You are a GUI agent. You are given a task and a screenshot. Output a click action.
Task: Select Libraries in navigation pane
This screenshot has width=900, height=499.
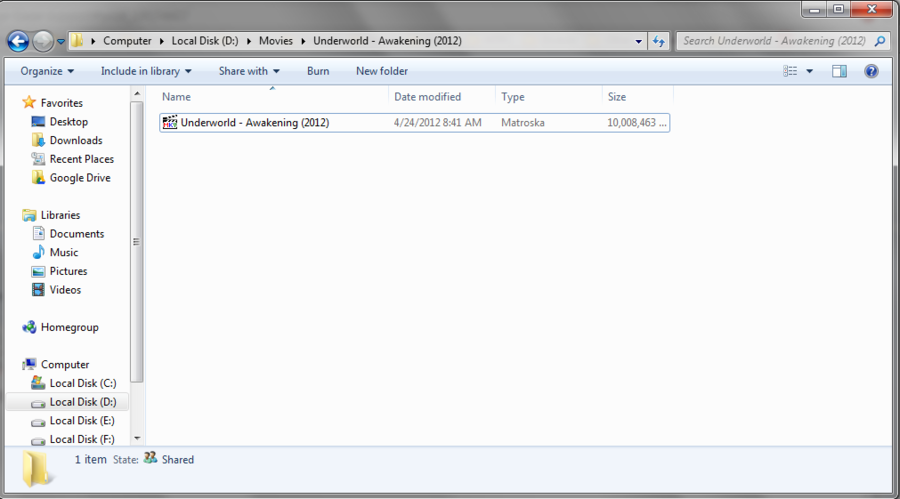(x=60, y=215)
